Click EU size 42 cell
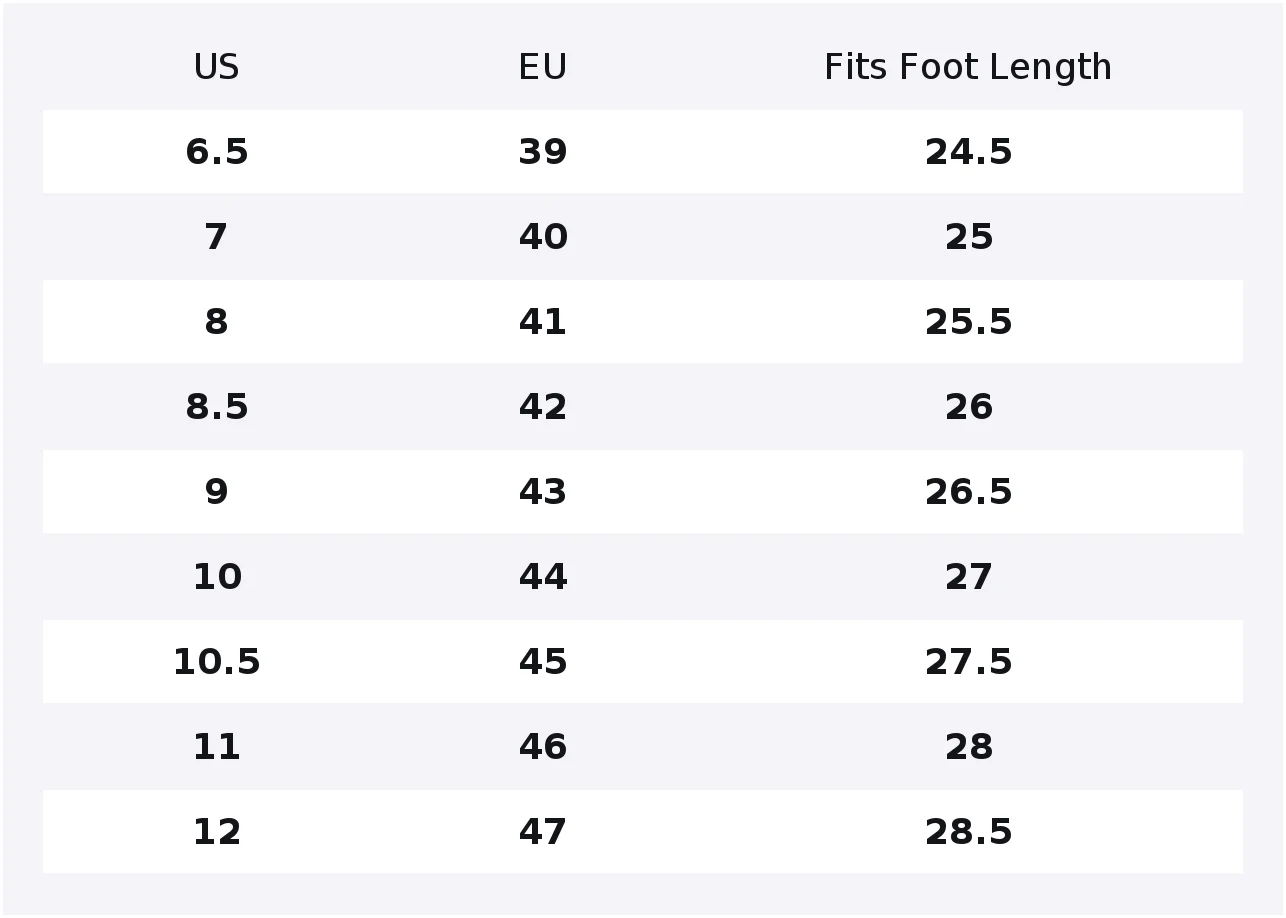The image size is (1286, 918). pos(543,407)
